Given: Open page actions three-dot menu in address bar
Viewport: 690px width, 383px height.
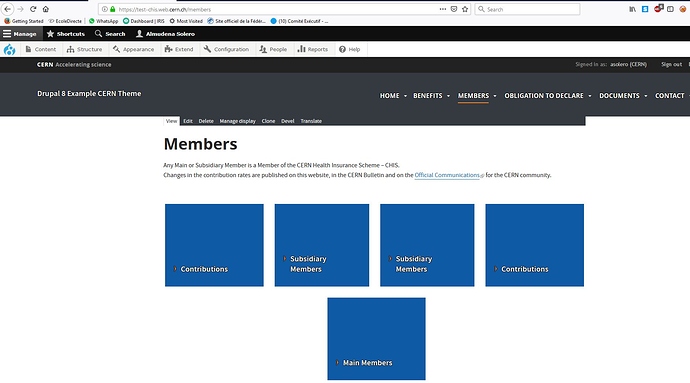Looking at the screenshot, I should [443, 9].
